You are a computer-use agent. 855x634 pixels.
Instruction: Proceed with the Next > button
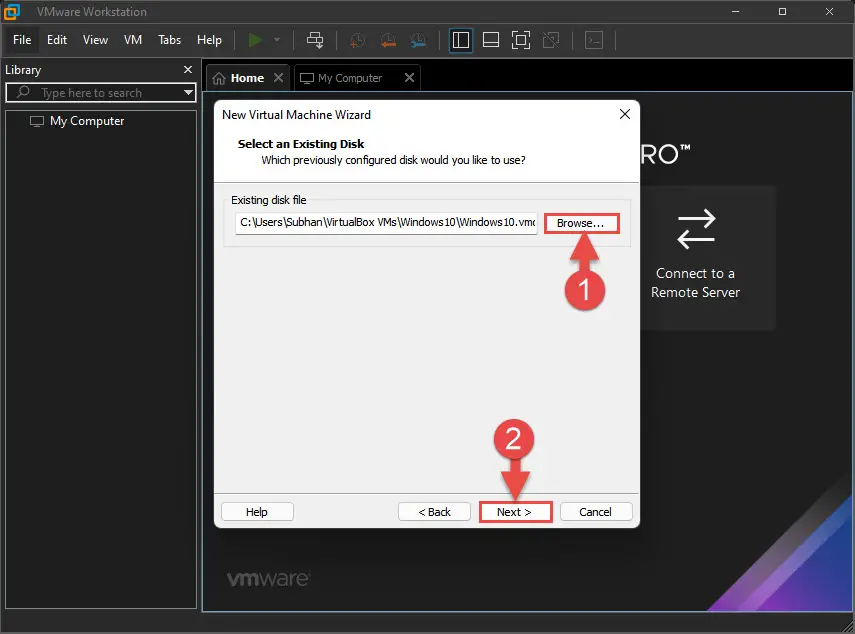click(x=515, y=512)
